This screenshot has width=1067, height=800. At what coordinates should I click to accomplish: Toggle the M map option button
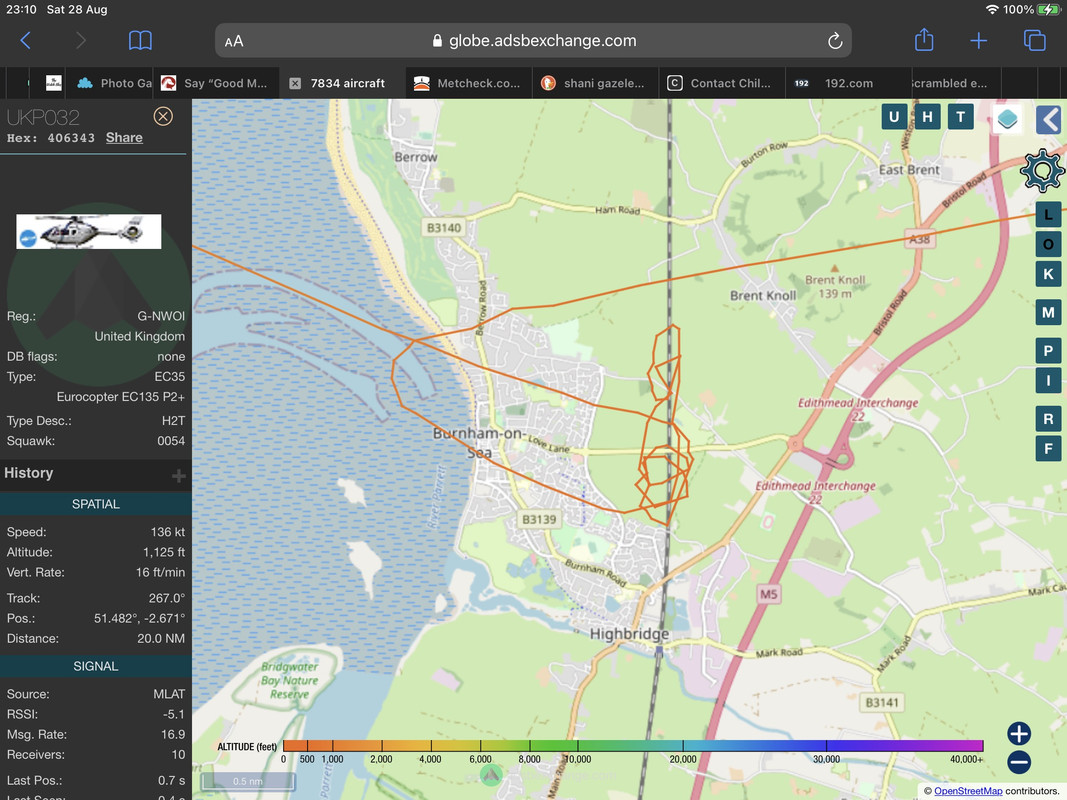(1048, 312)
